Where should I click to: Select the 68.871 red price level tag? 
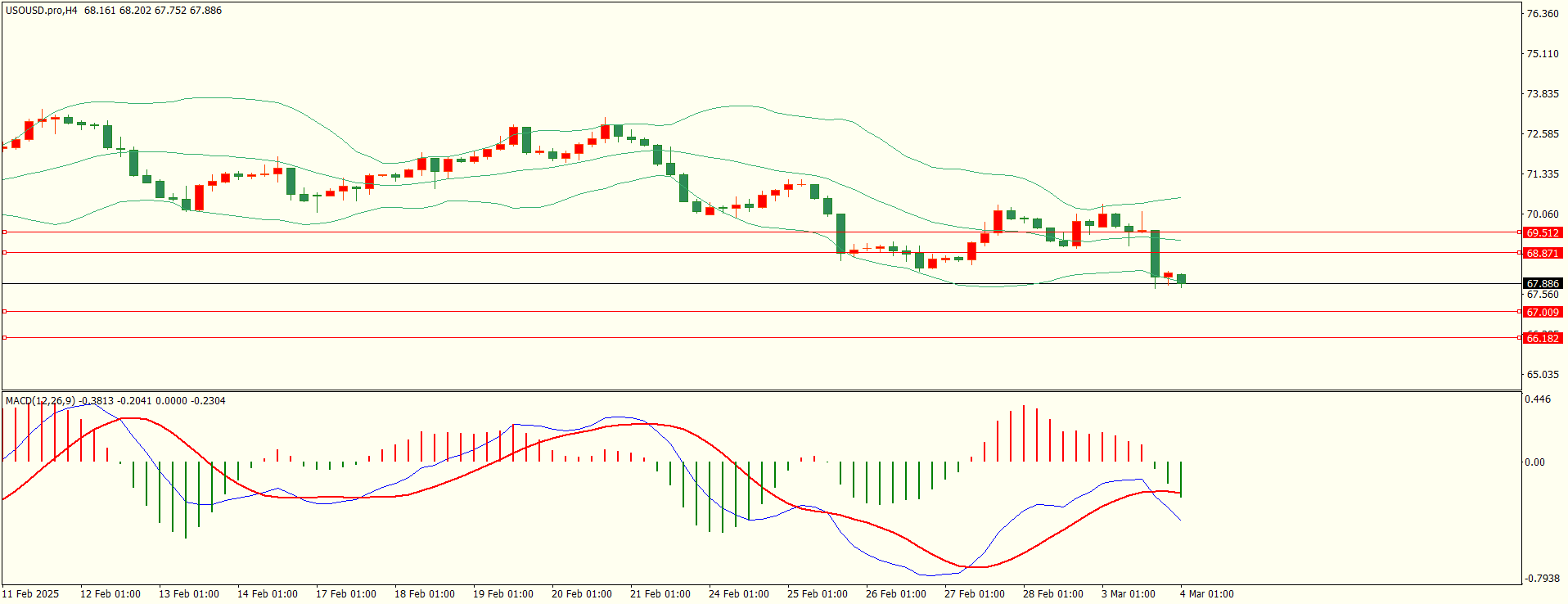click(x=1543, y=254)
